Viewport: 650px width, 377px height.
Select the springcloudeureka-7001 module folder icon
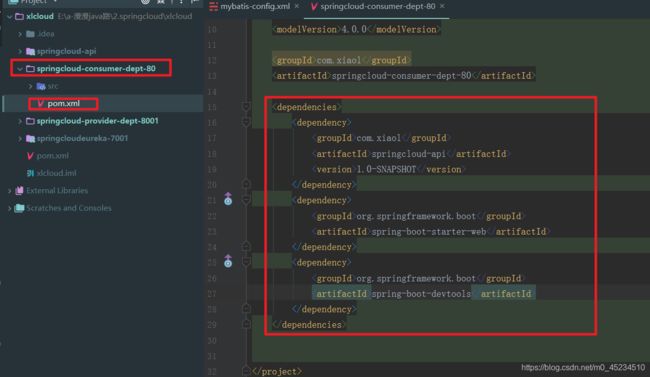click(x=30, y=139)
